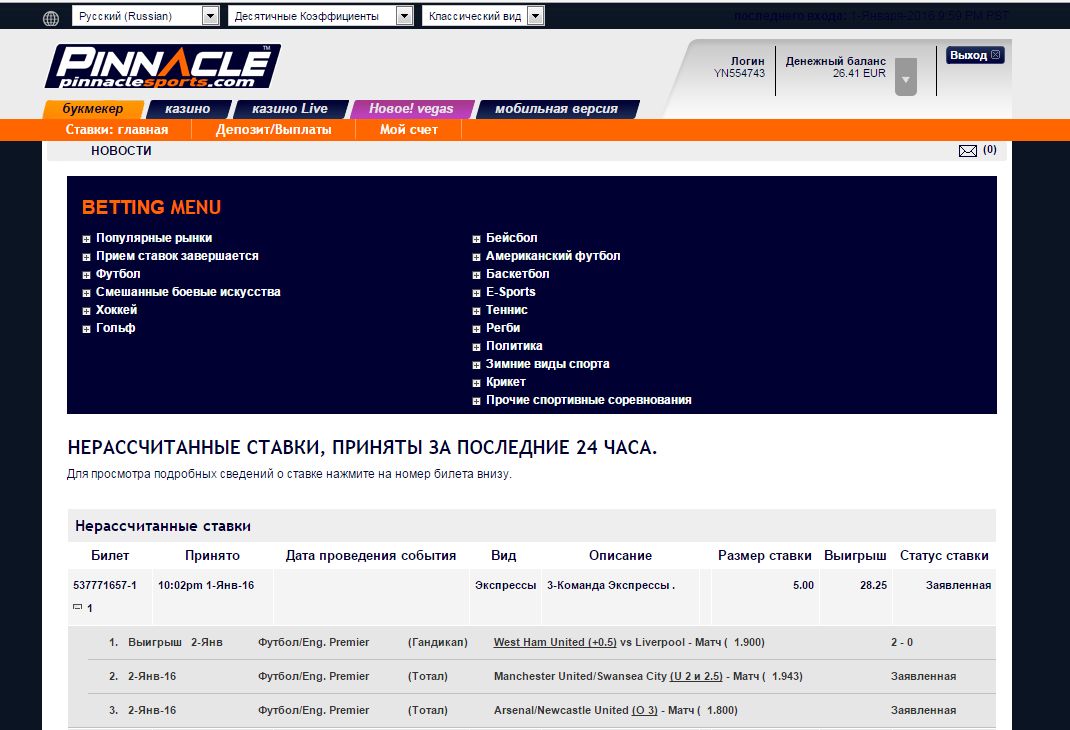This screenshot has height=730, width=1070.
Task: Open the Хоккей betting menu link
Action: 116,310
